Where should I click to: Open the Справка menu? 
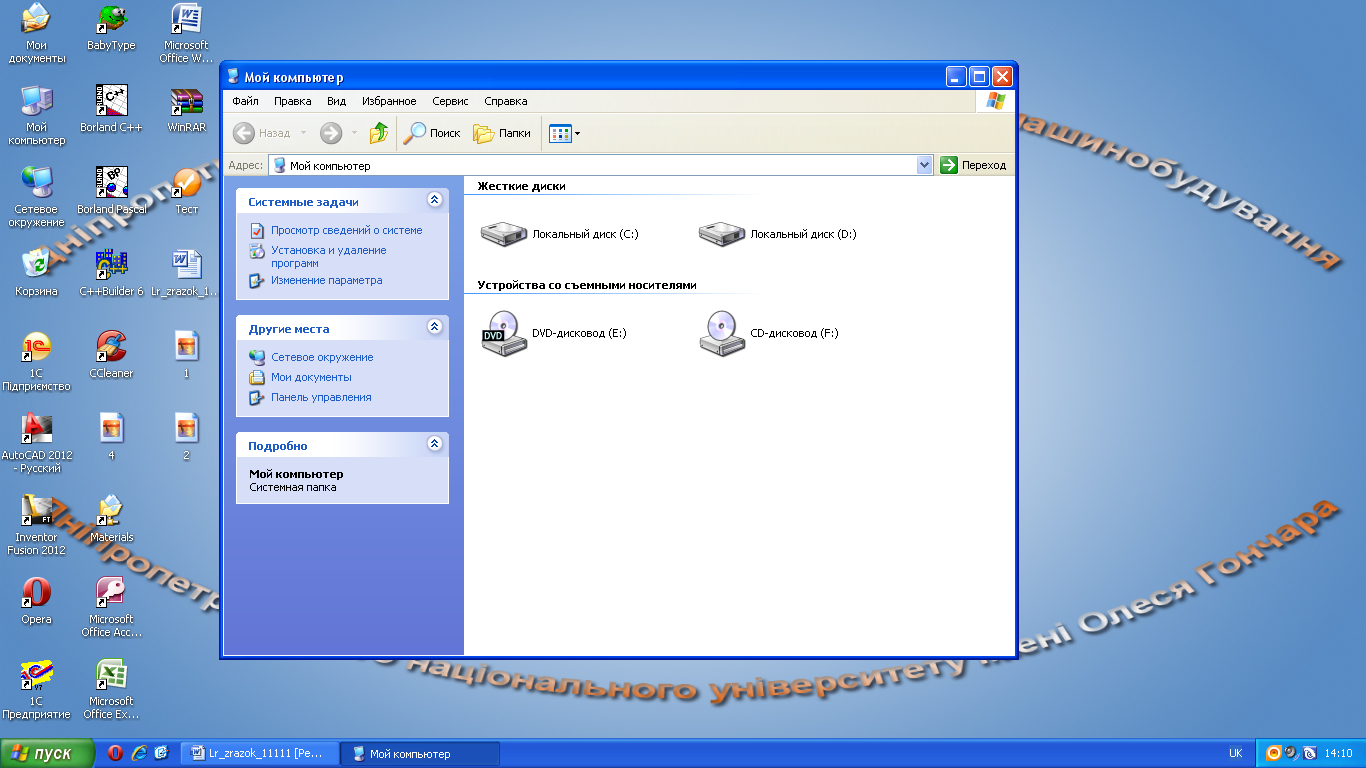(x=506, y=101)
